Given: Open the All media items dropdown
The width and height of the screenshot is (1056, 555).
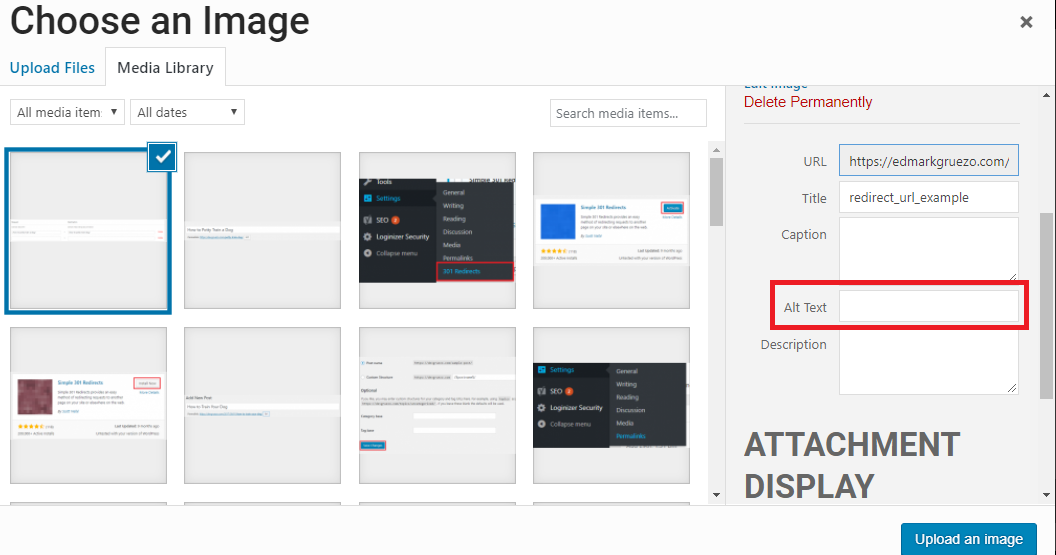Looking at the screenshot, I should [x=67, y=112].
